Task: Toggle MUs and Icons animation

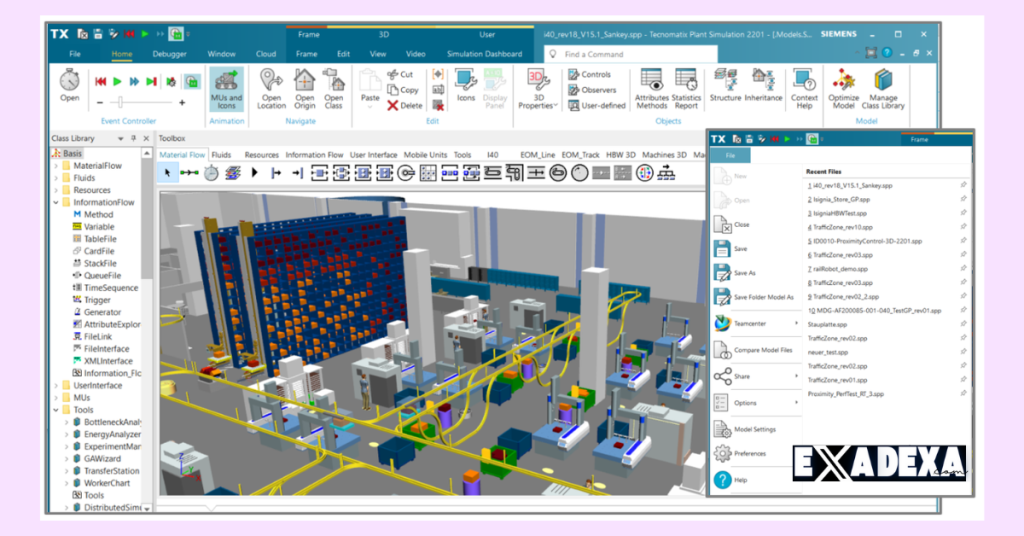Action: pyautogui.click(x=227, y=88)
